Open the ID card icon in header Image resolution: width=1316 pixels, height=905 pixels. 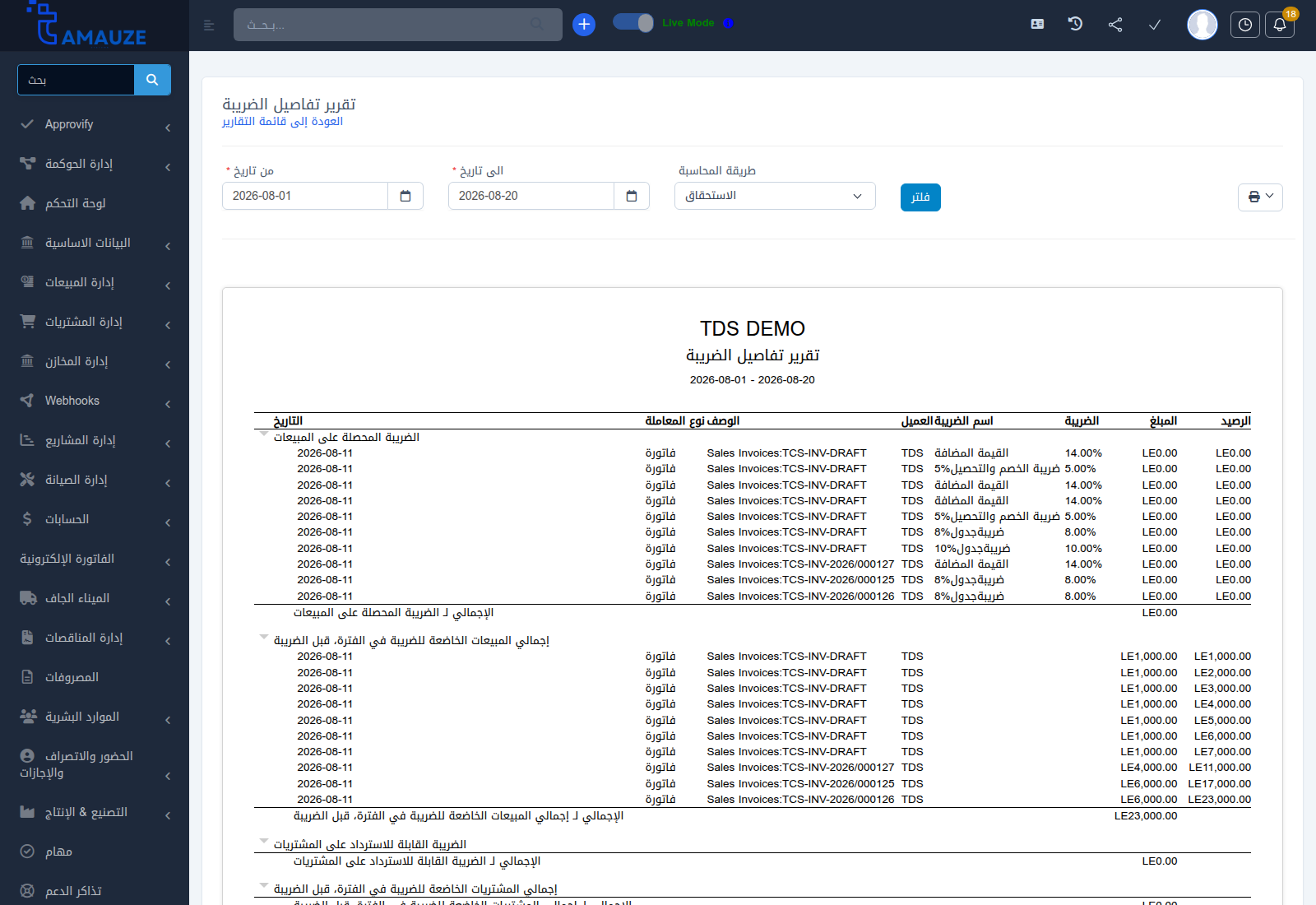(1037, 25)
